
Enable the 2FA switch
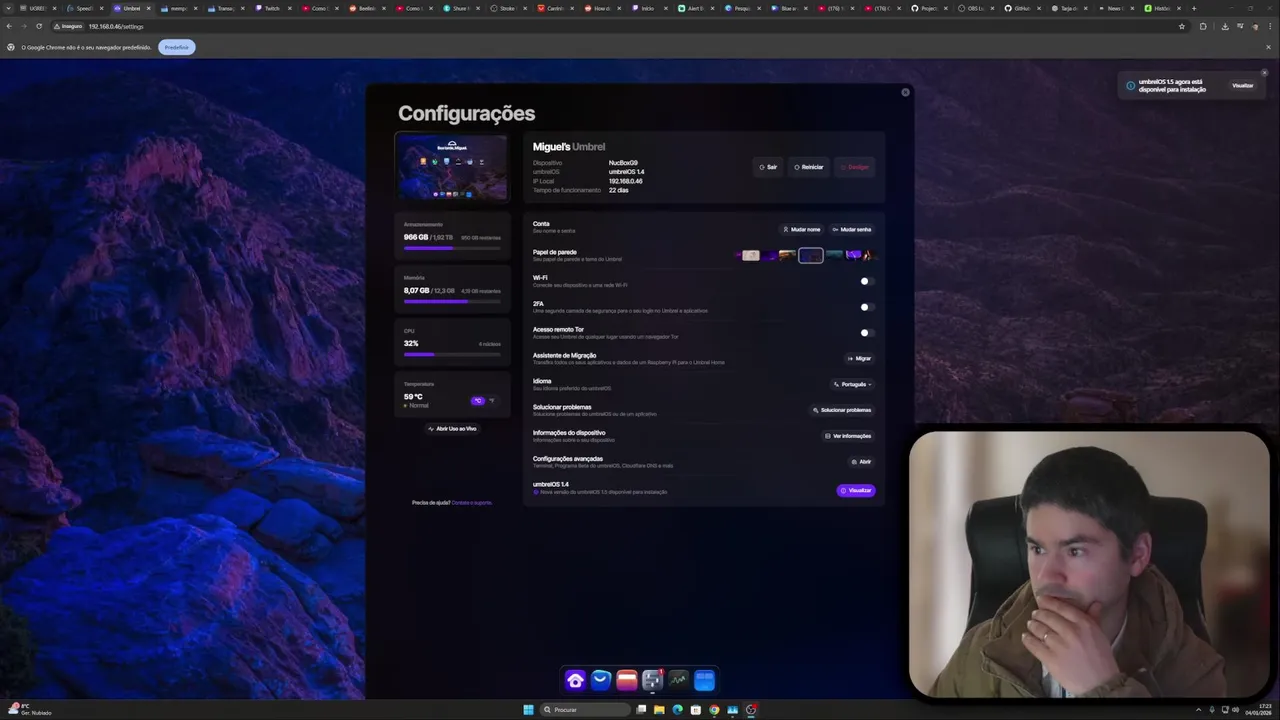click(866, 307)
